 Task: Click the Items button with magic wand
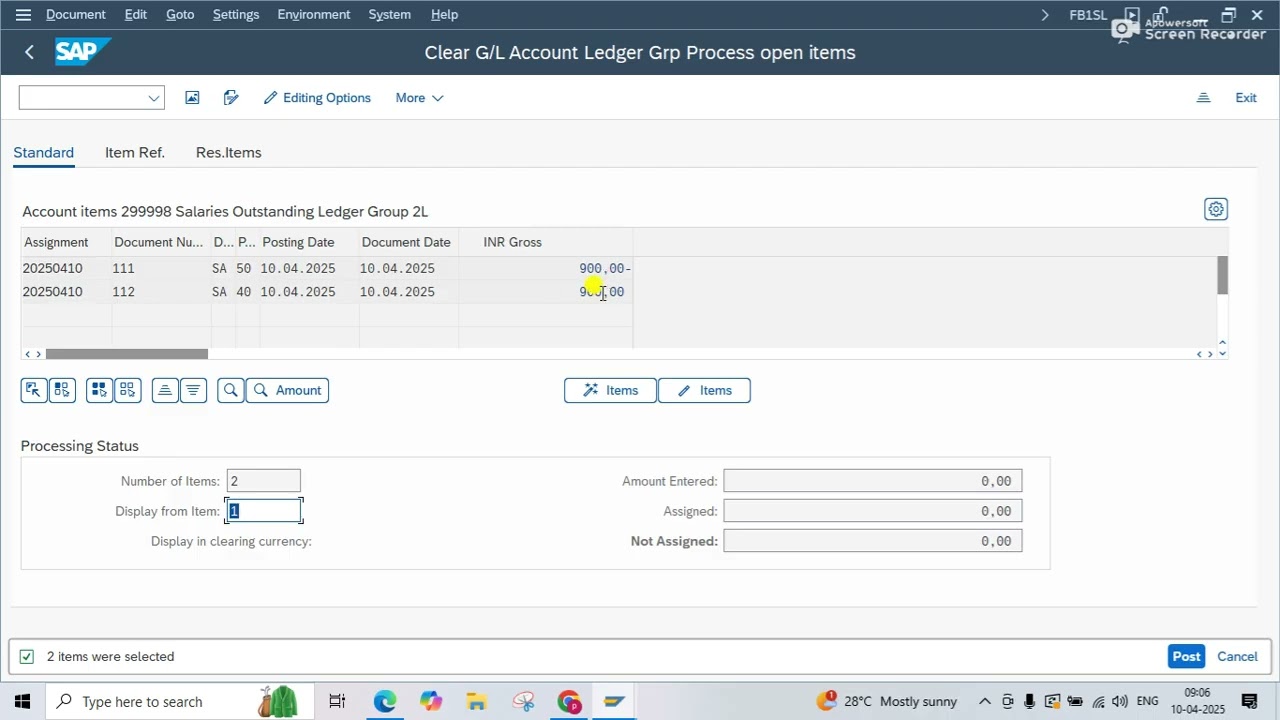(x=610, y=390)
